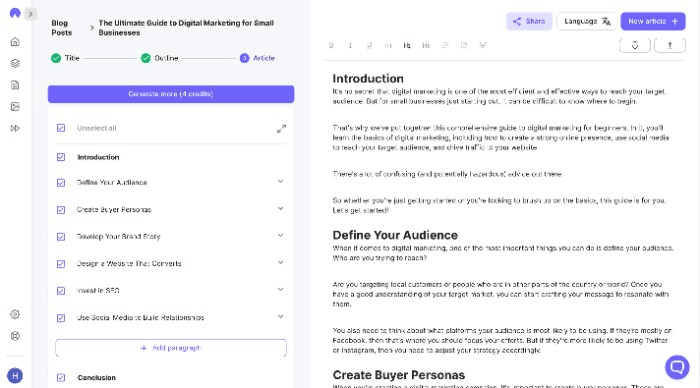Expand the Develop Your Brand Story chevron
This screenshot has width=700, height=388.
280,235
